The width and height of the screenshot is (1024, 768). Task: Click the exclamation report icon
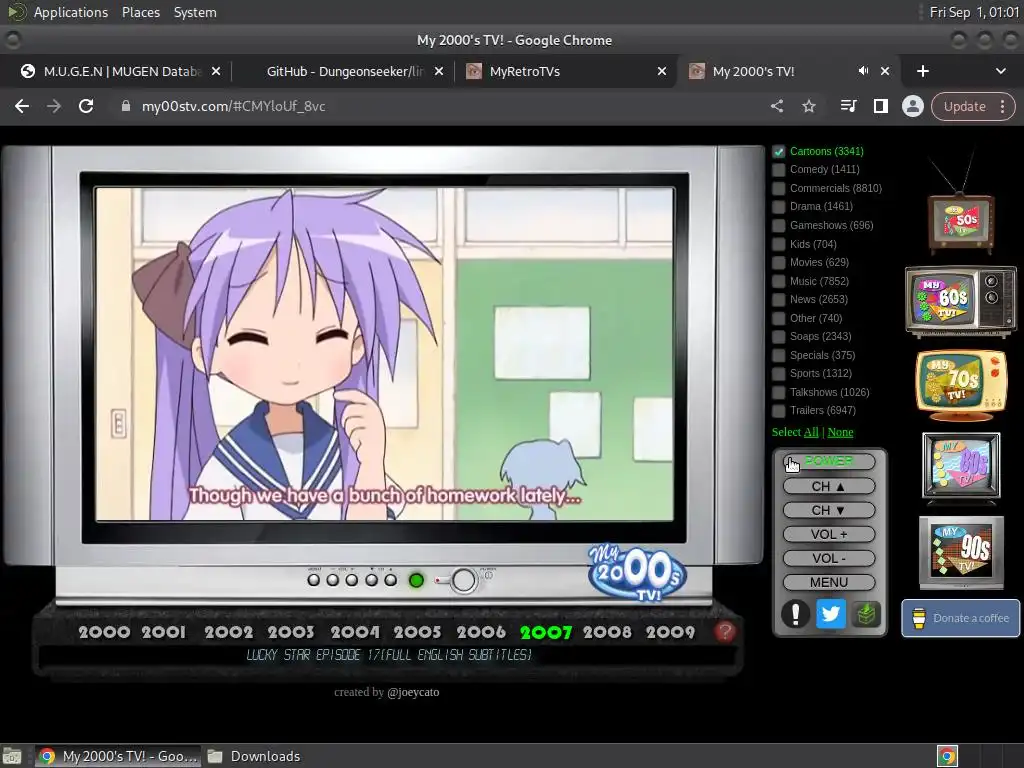pos(795,614)
